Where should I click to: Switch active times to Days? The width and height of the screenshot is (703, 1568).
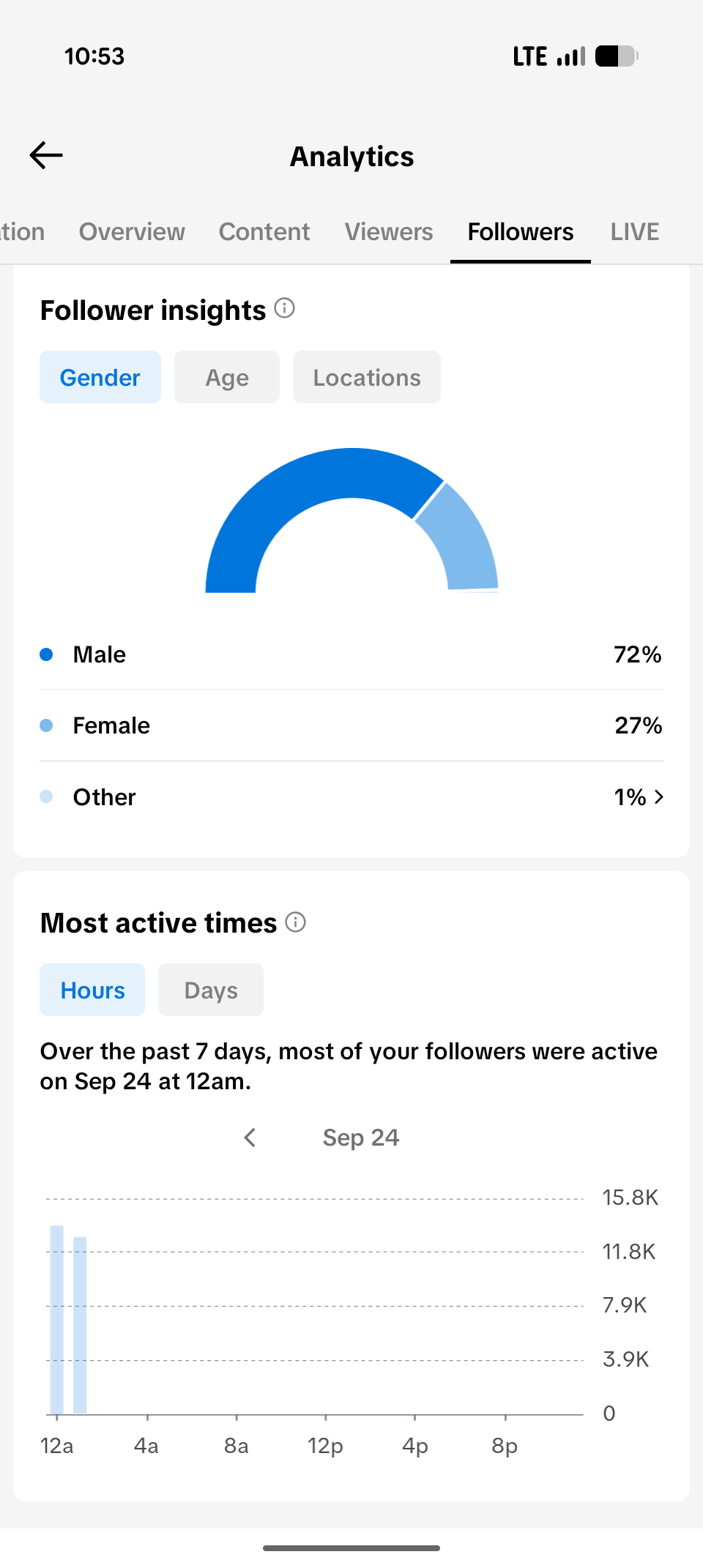coord(211,990)
